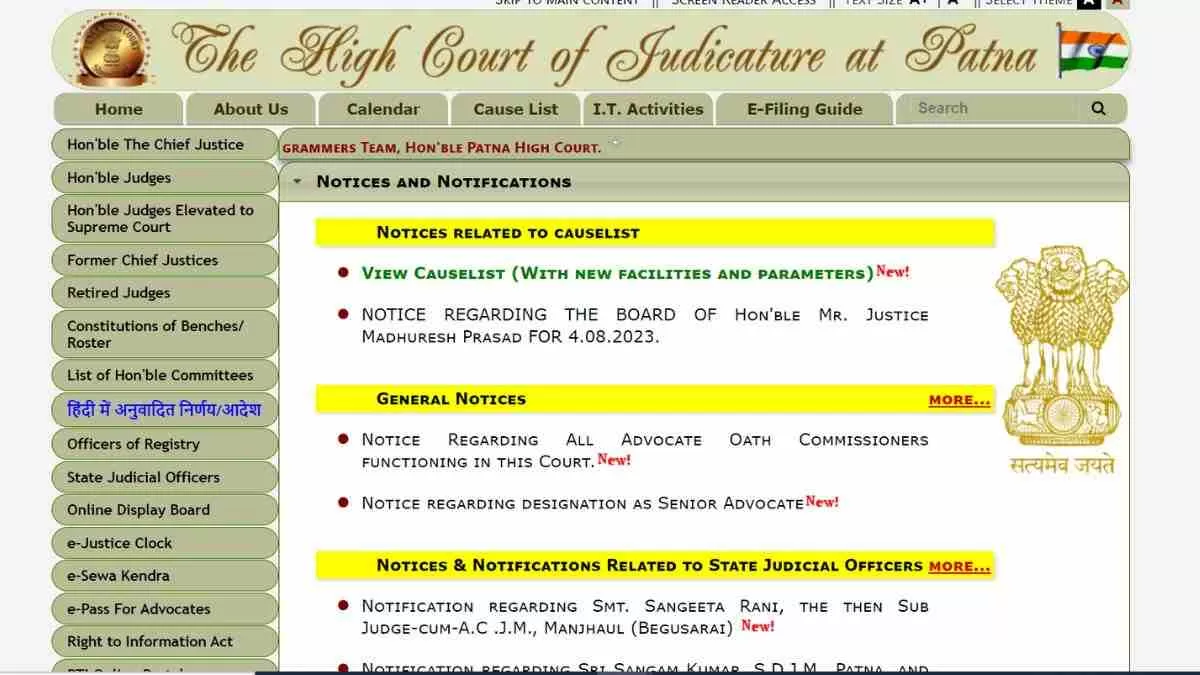Click the search magnifier icon
This screenshot has width=1200, height=675.
(1099, 109)
